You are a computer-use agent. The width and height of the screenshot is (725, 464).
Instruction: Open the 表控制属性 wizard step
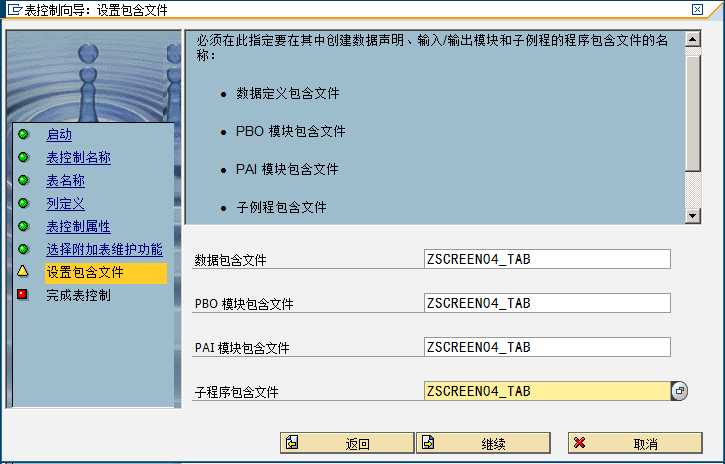click(x=78, y=227)
